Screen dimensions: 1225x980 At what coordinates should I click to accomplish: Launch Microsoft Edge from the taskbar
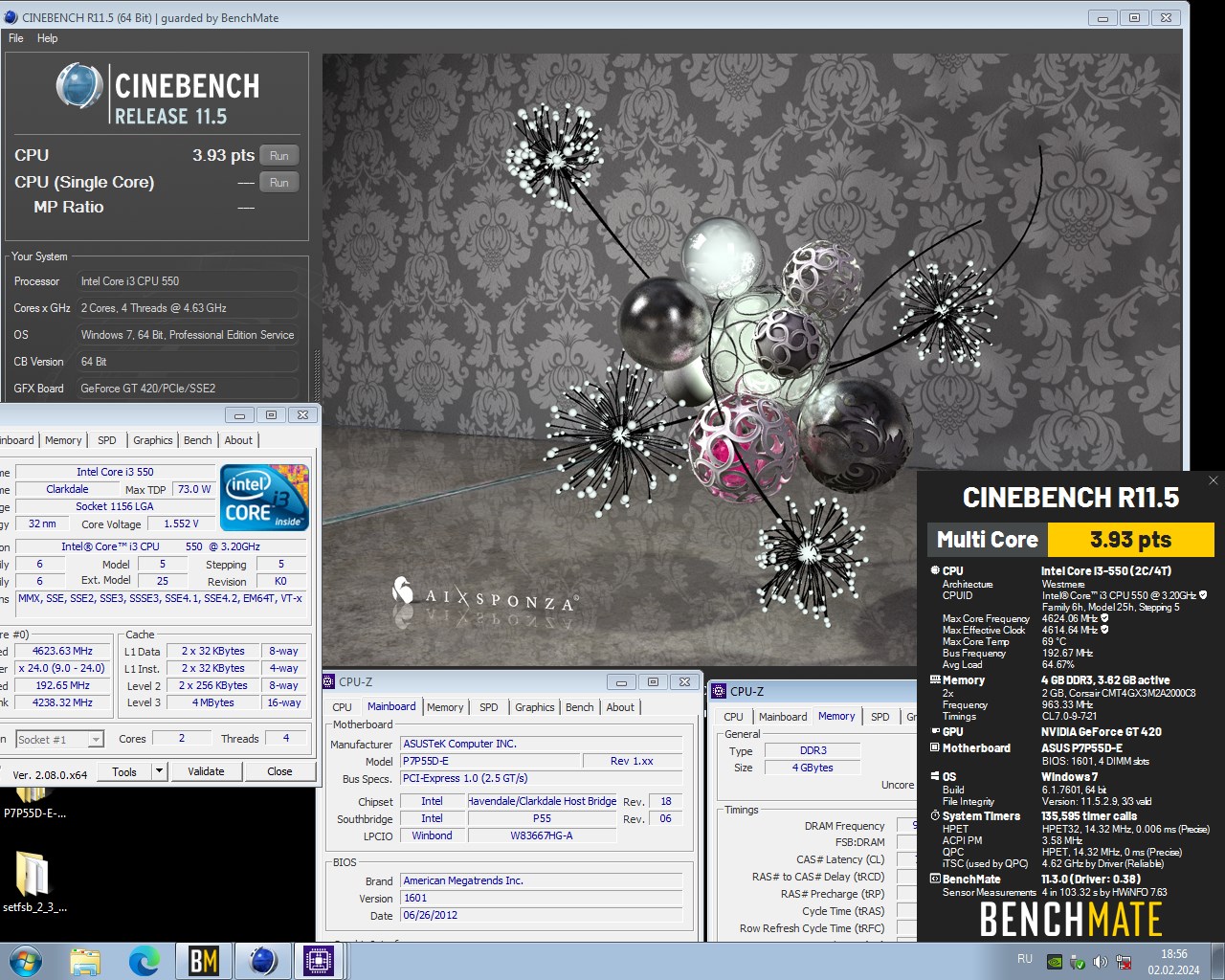coord(145,961)
